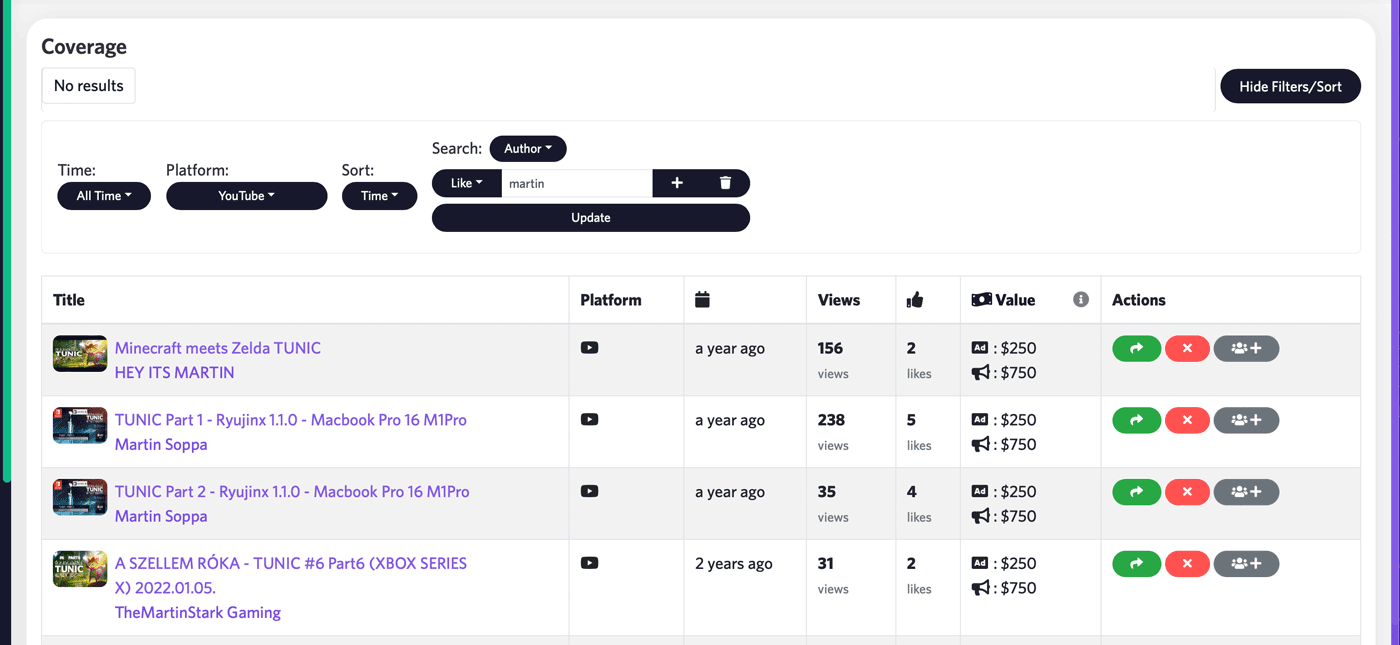1400x645 pixels.
Task: Click the Ad value icon on the Minecraft row
Action: click(x=981, y=347)
